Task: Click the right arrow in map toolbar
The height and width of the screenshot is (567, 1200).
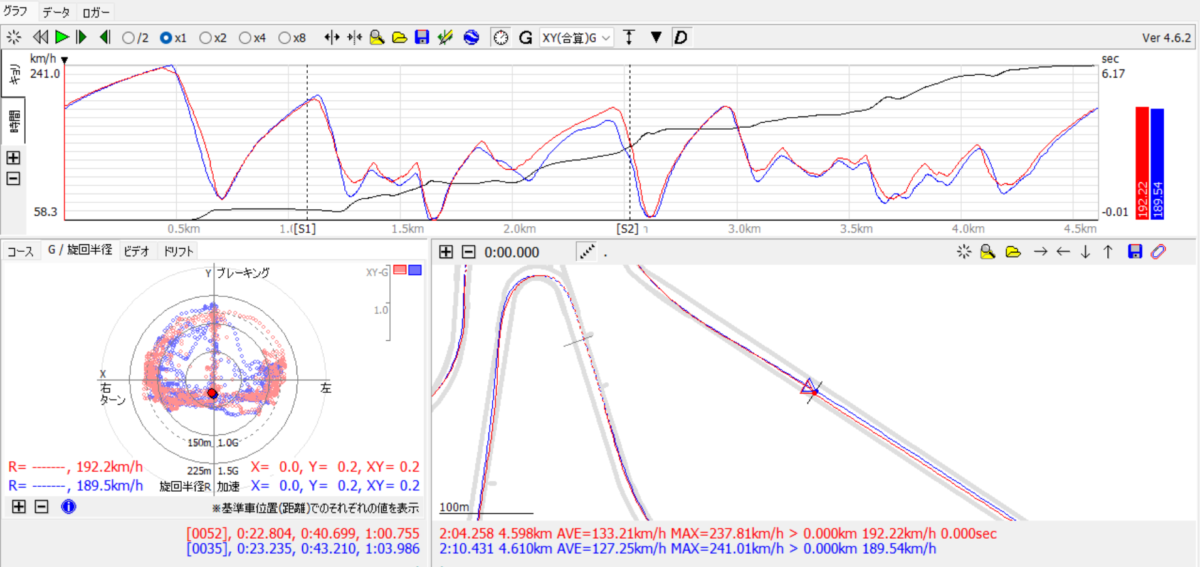Action: click(x=1040, y=252)
